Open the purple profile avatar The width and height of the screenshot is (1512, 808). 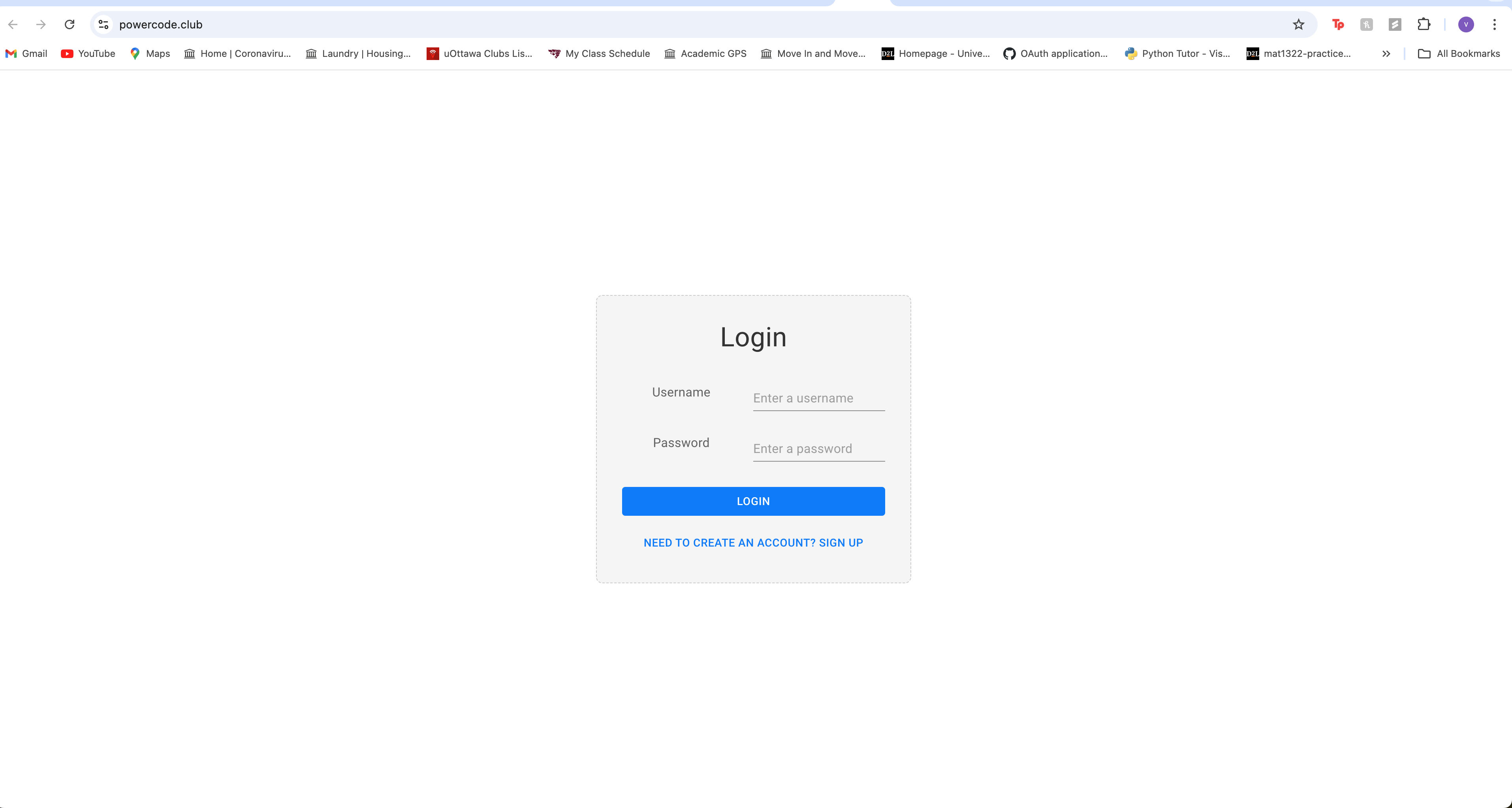tap(1466, 24)
